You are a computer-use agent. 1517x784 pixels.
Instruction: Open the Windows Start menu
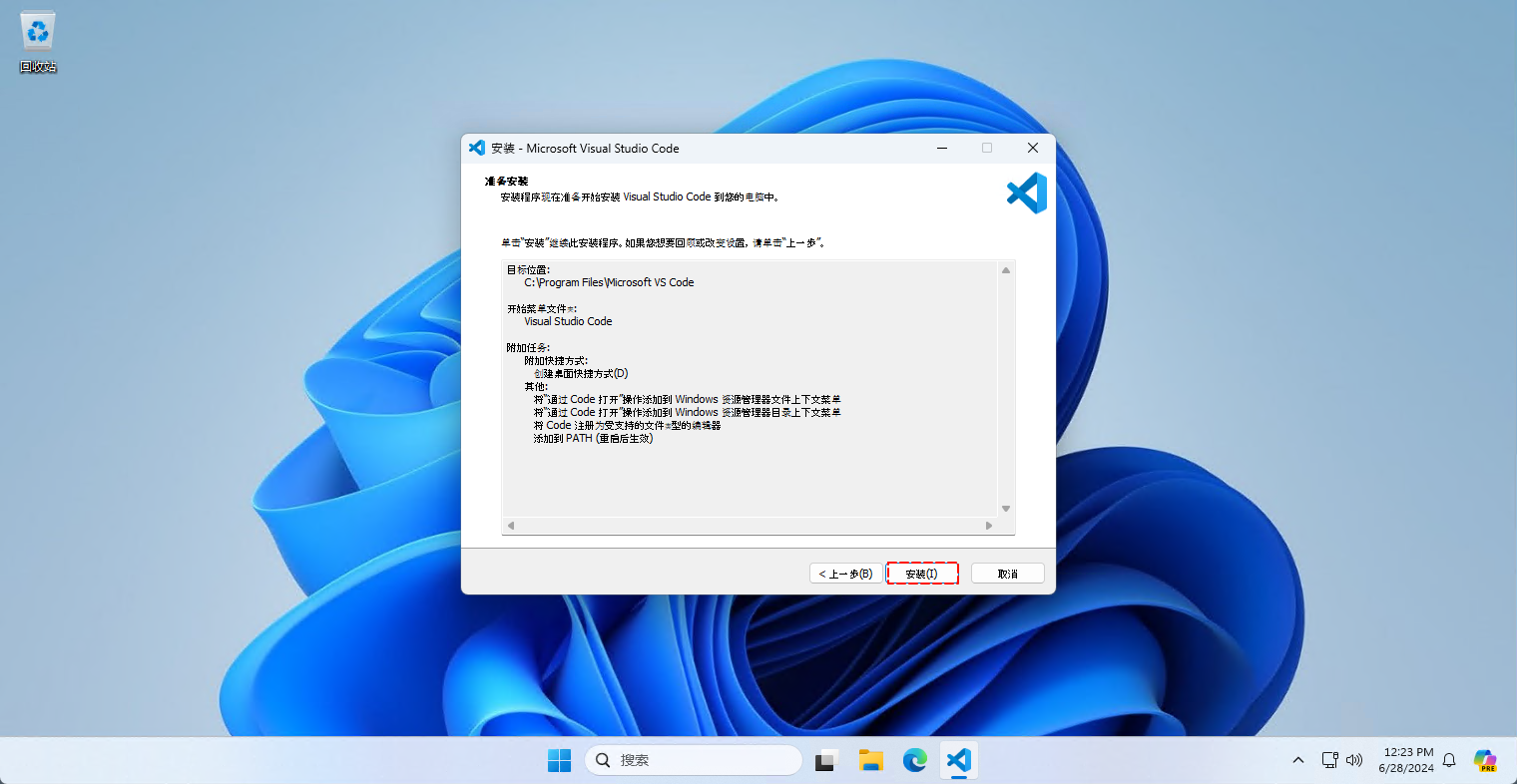[559, 760]
